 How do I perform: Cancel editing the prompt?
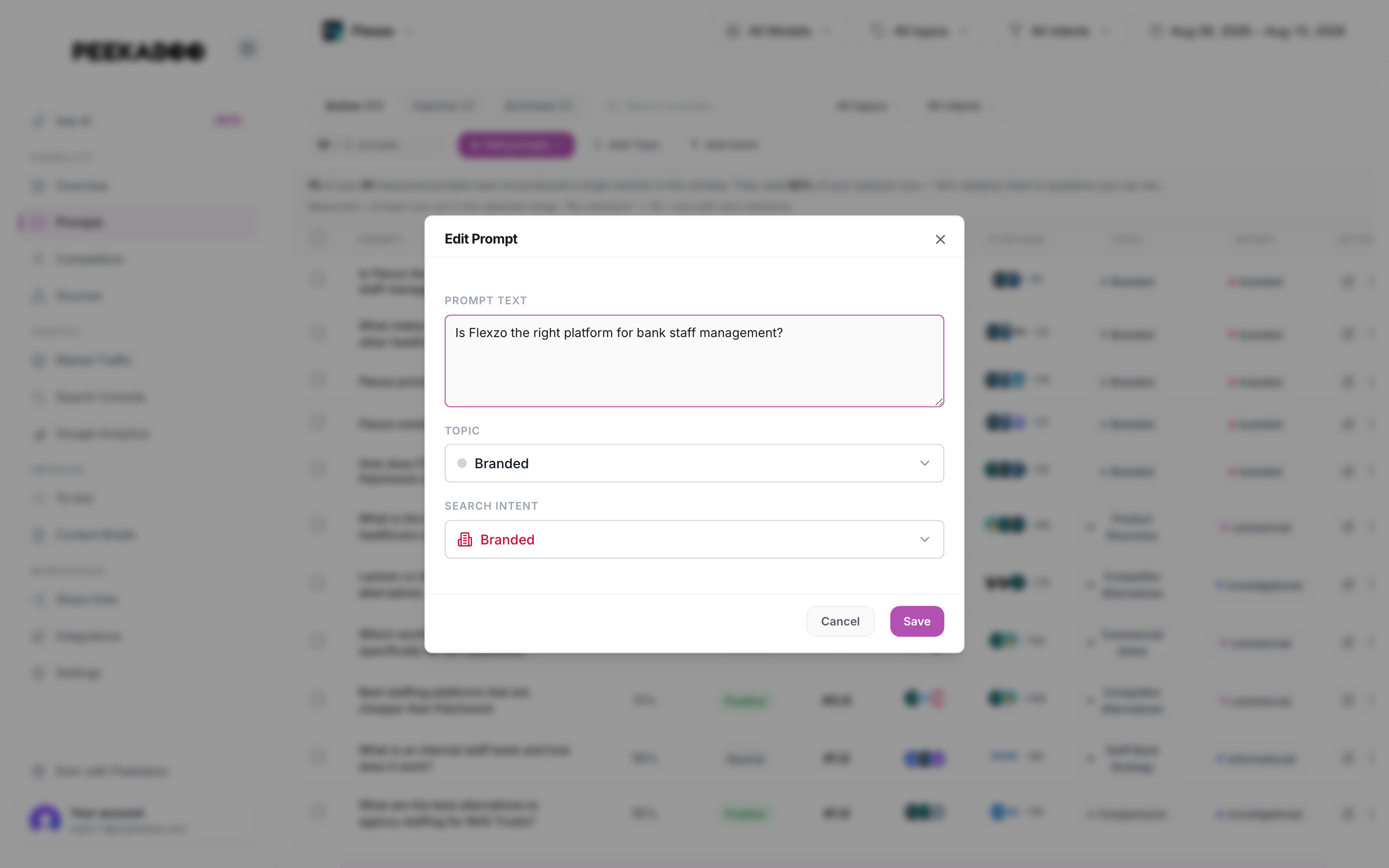pyautogui.click(x=840, y=621)
